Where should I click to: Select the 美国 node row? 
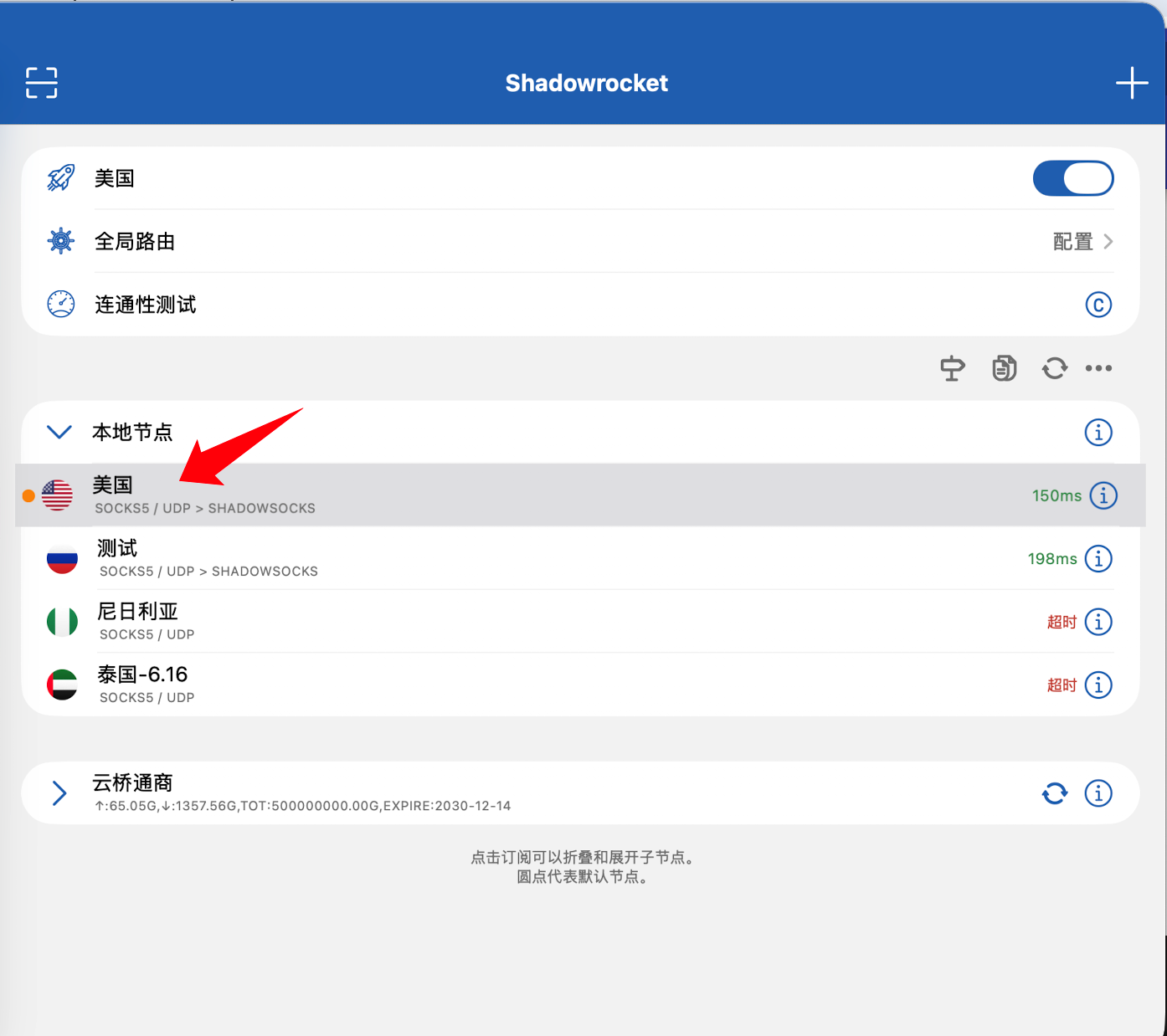pyautogui.click(x=580, y=495)
